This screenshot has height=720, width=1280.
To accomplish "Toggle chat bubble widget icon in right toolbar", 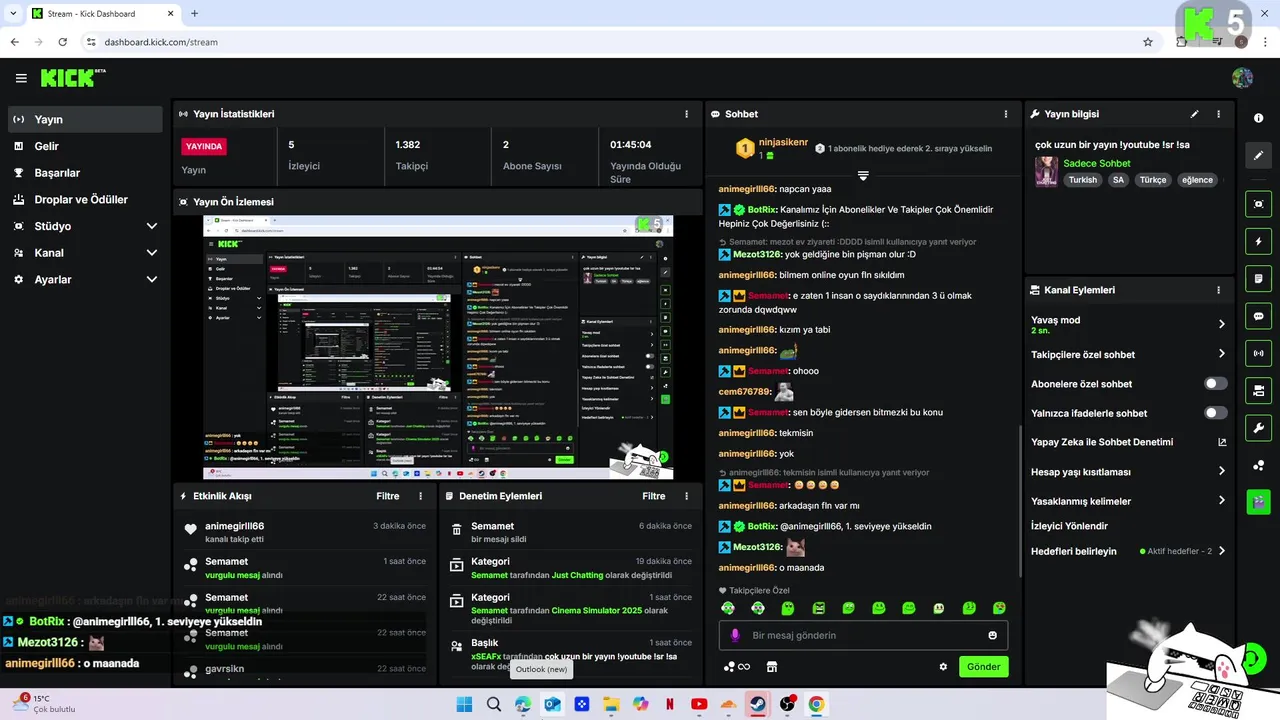I will [1258, 316].
